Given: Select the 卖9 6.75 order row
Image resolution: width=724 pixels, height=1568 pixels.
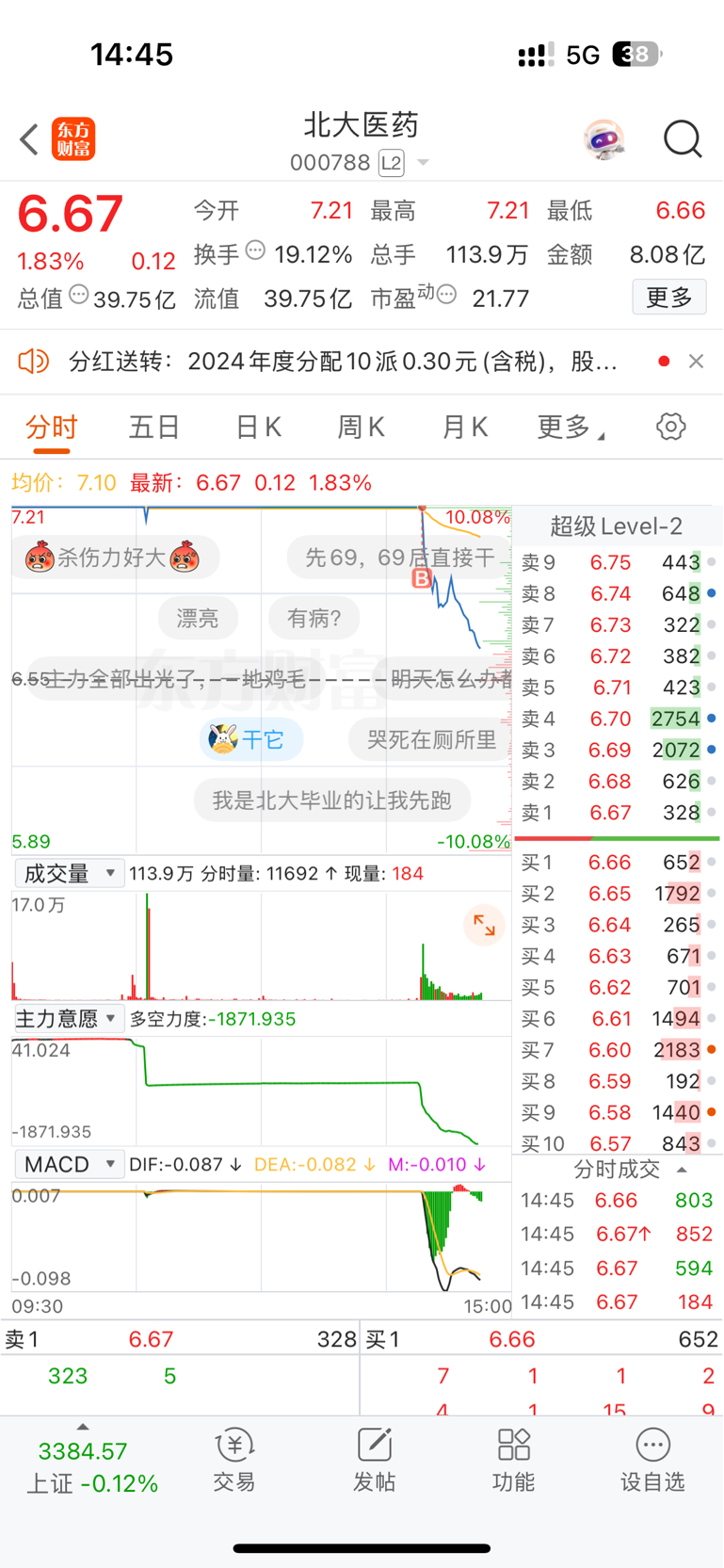Looking at the screenshot, I should coord(618,562).
